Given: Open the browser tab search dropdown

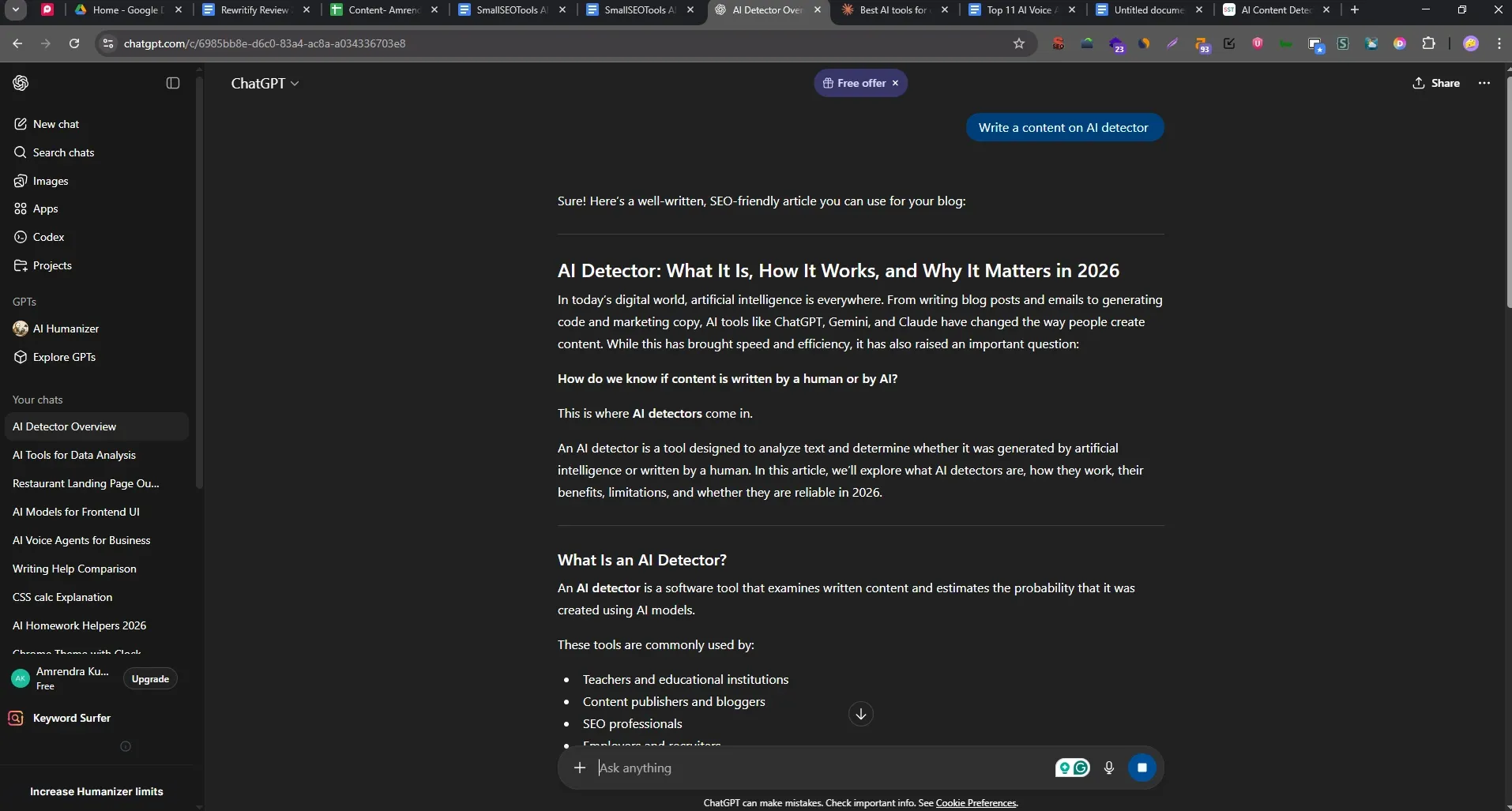Looking at the screenshot, I should coord(16,9).
